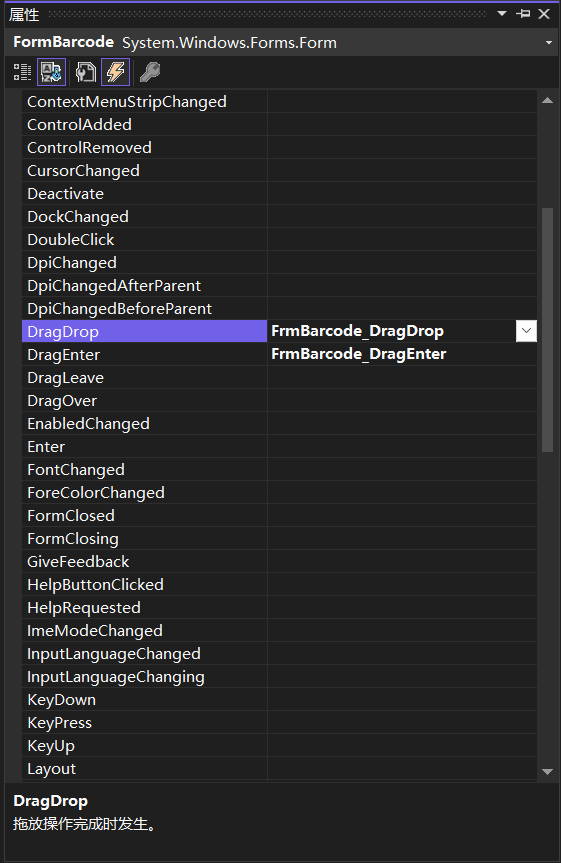Select the highlighted DragDrop event name
The width and height of the screenshot is (561, 863).
144,331
